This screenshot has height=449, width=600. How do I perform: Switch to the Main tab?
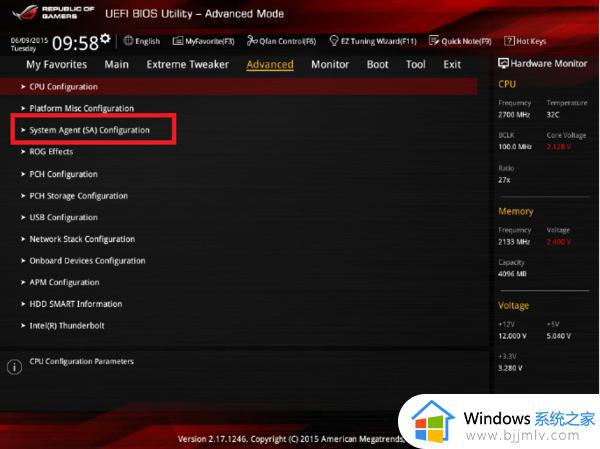click(x=117, y=64)
